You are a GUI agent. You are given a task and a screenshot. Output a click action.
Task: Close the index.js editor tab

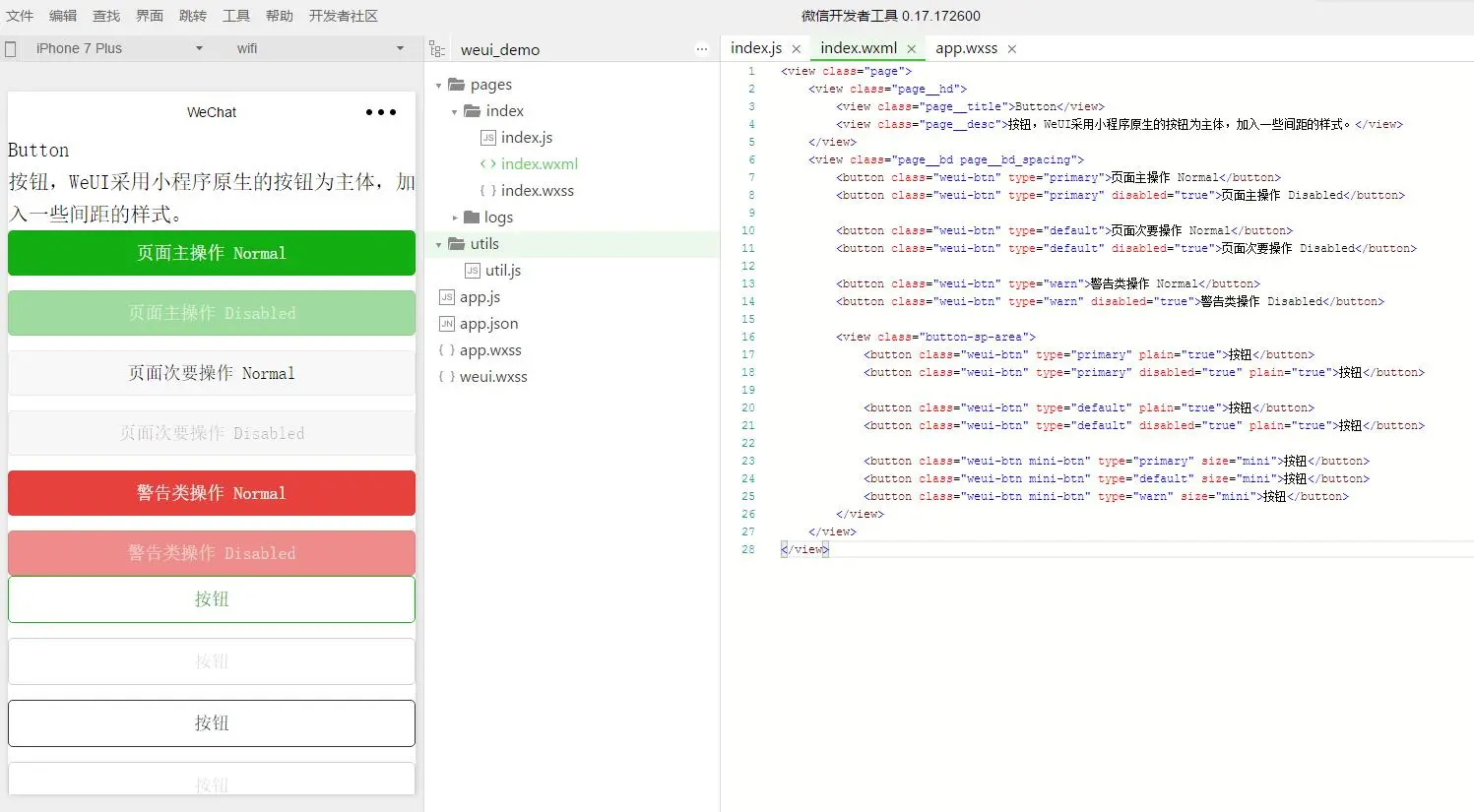point(797,49)
